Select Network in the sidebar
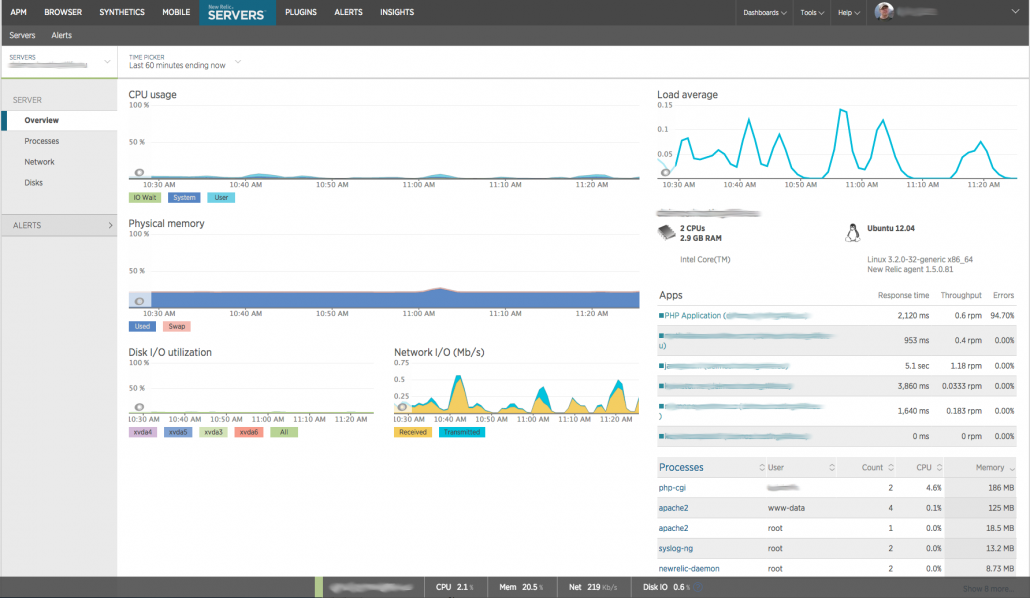 click(39, 162)
